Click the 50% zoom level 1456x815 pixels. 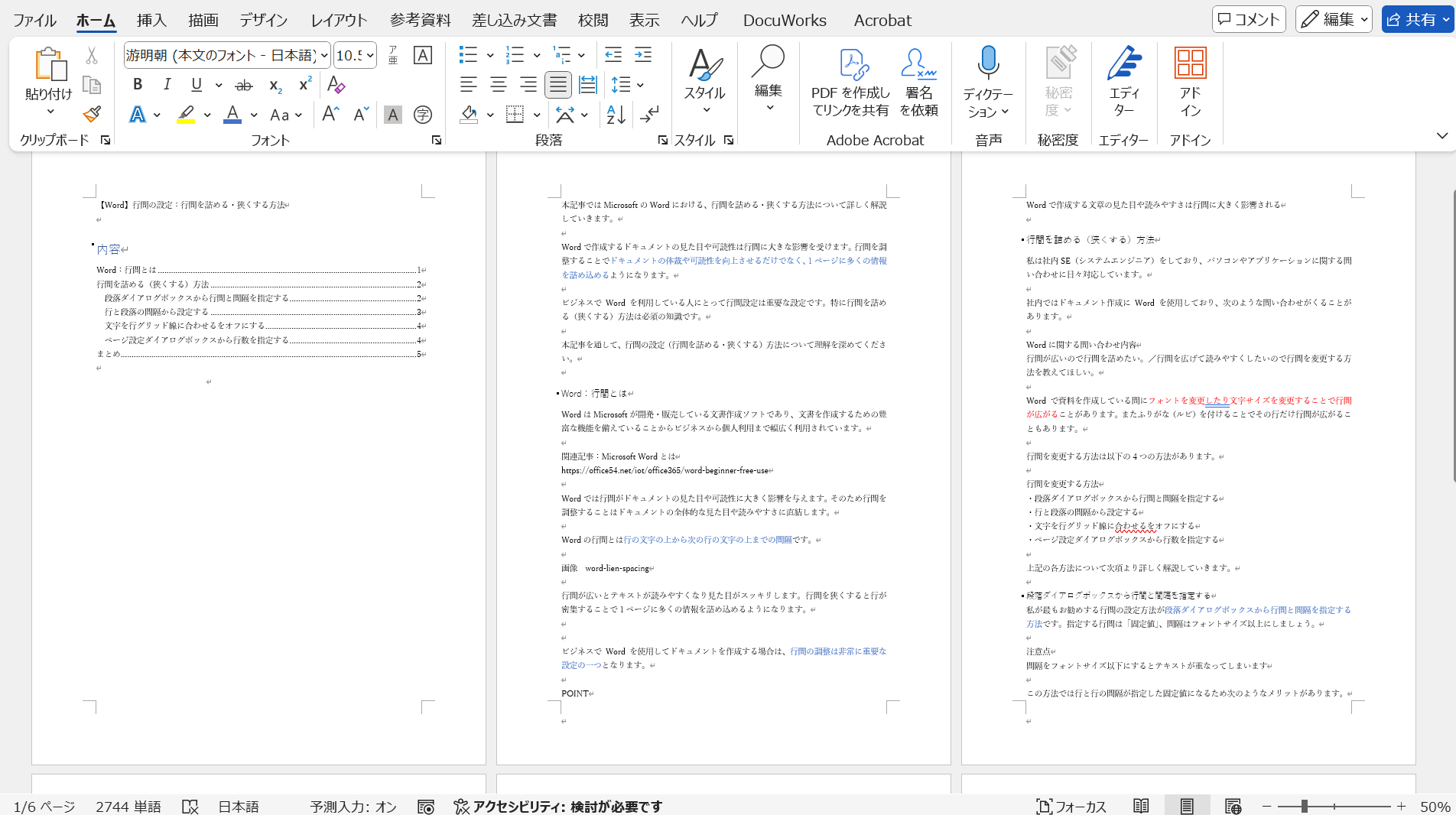[x=1435, y=807]
